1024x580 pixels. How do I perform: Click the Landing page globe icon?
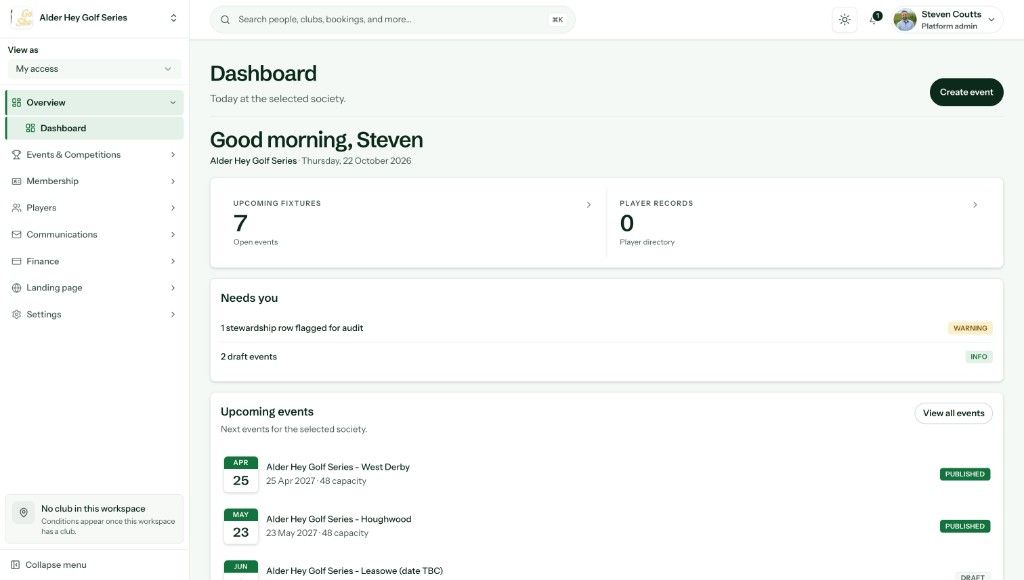[x=16, y=287]
